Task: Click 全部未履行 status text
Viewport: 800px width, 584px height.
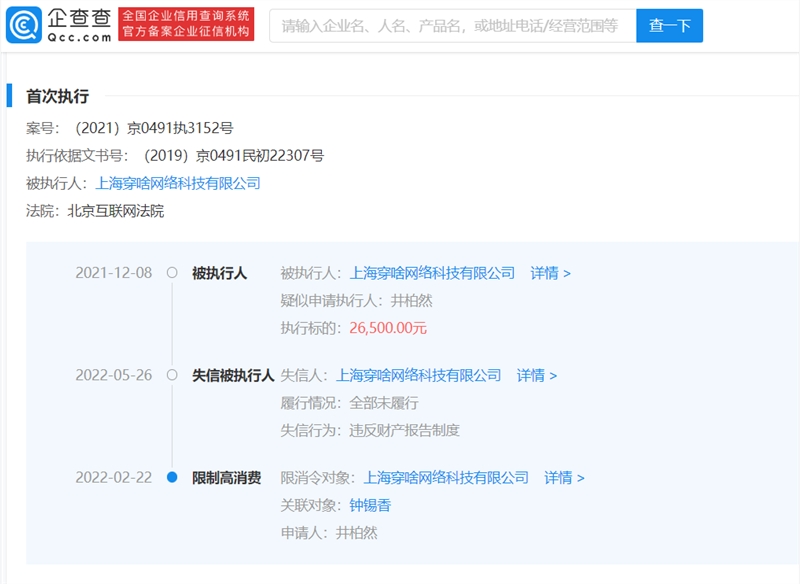Action: [384, 403]
